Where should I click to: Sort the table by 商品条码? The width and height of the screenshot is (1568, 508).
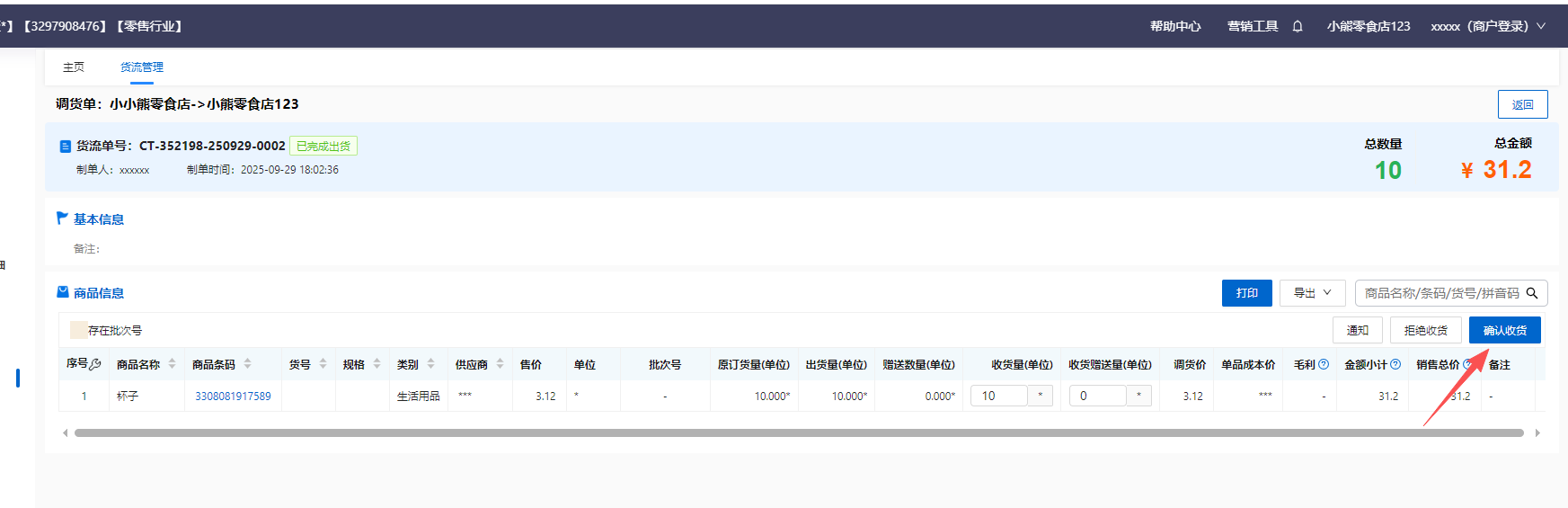[x=247, y=364]
